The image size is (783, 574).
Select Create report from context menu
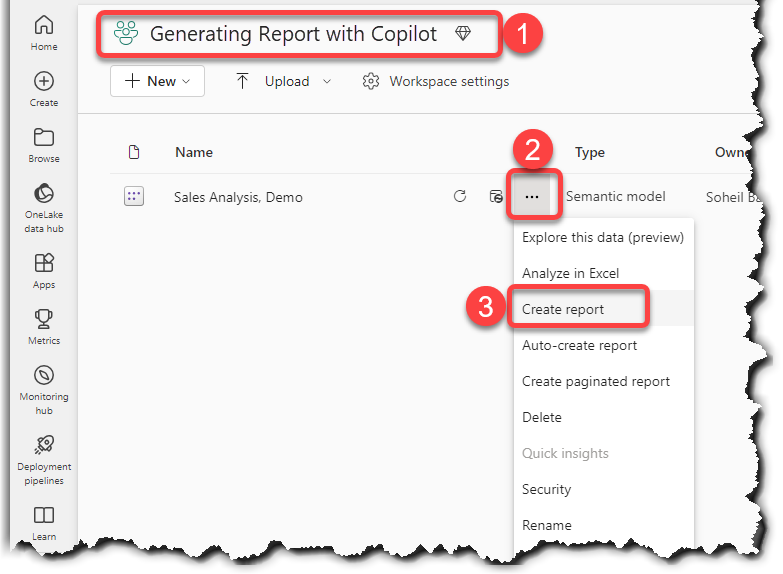pos(563,310)
